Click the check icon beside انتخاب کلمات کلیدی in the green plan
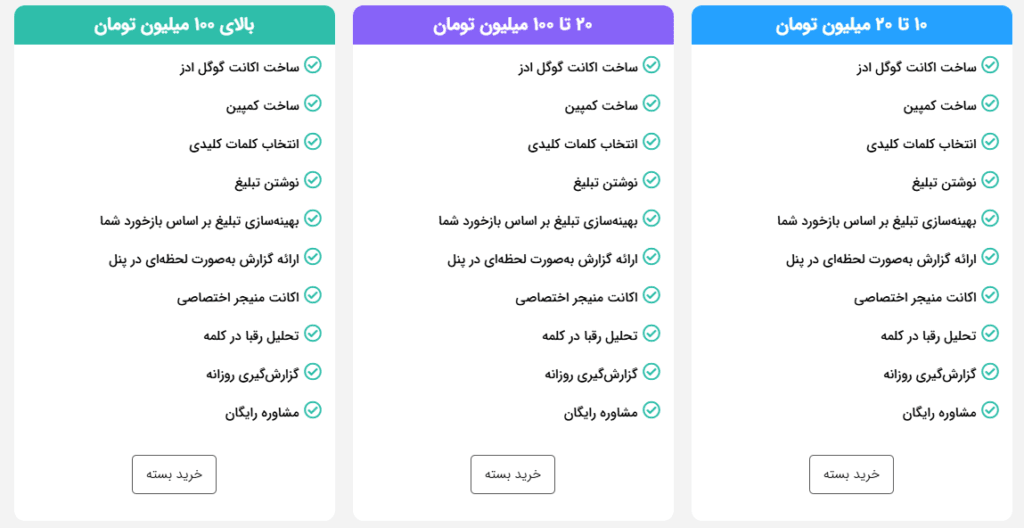Viewport: 1024px width, 528px height. (x=313, y=142)
